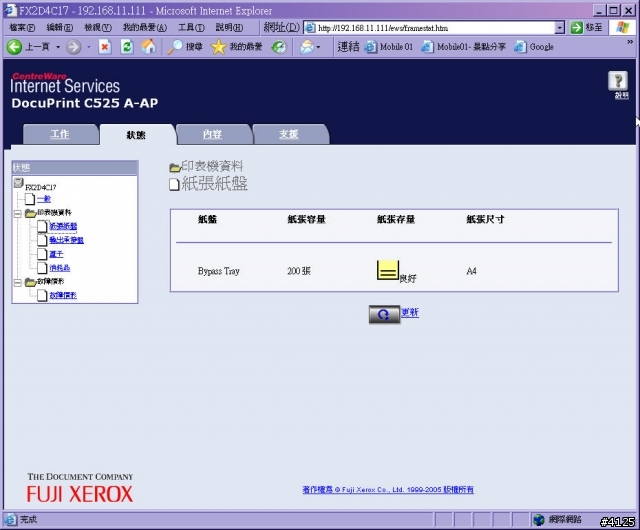Click the IE Forward arrow icon
This screenshot has height=530, width=640.
click(x=73, y=47)
